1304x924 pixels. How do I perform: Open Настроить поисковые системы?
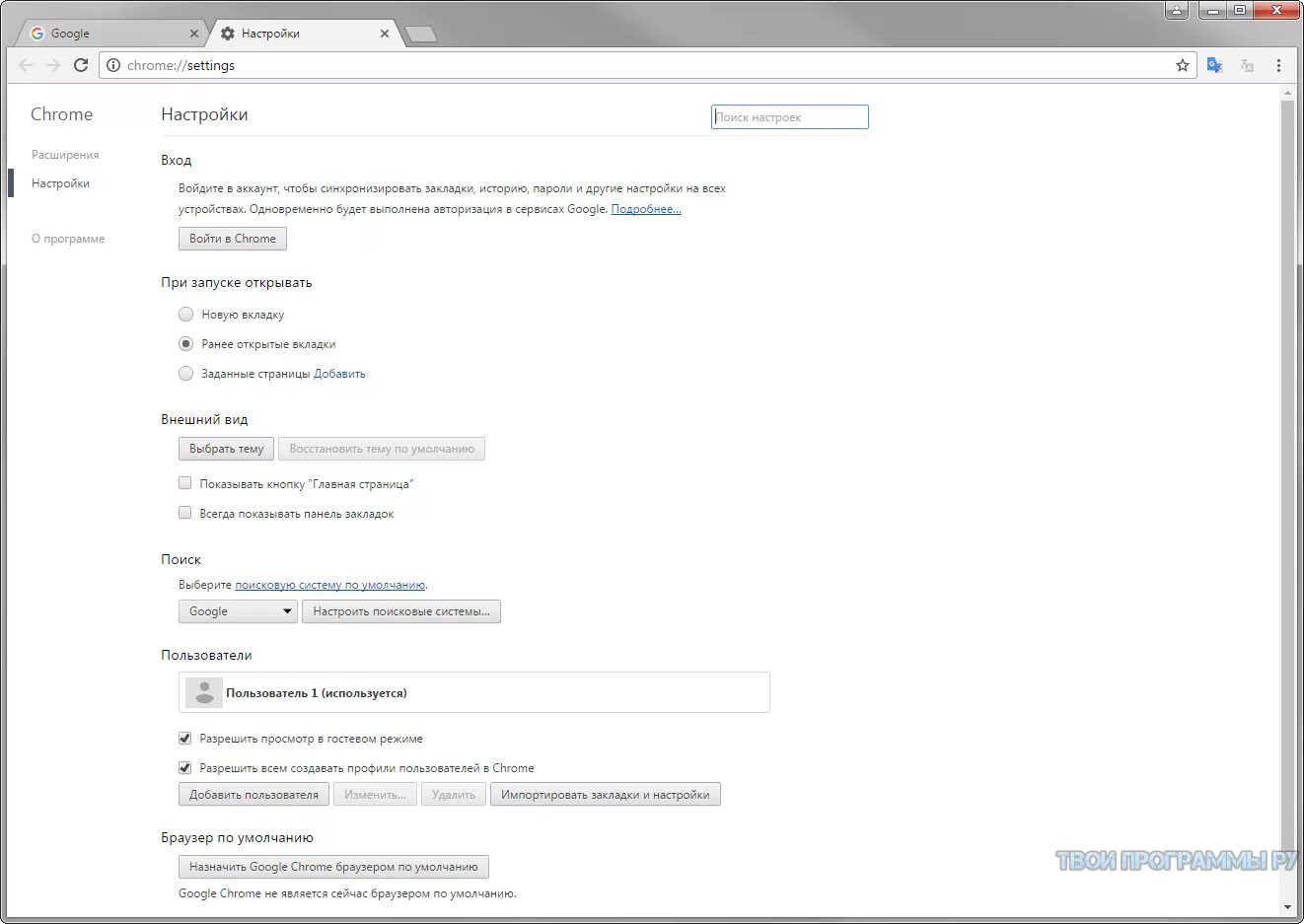click(x=401, y=611)
